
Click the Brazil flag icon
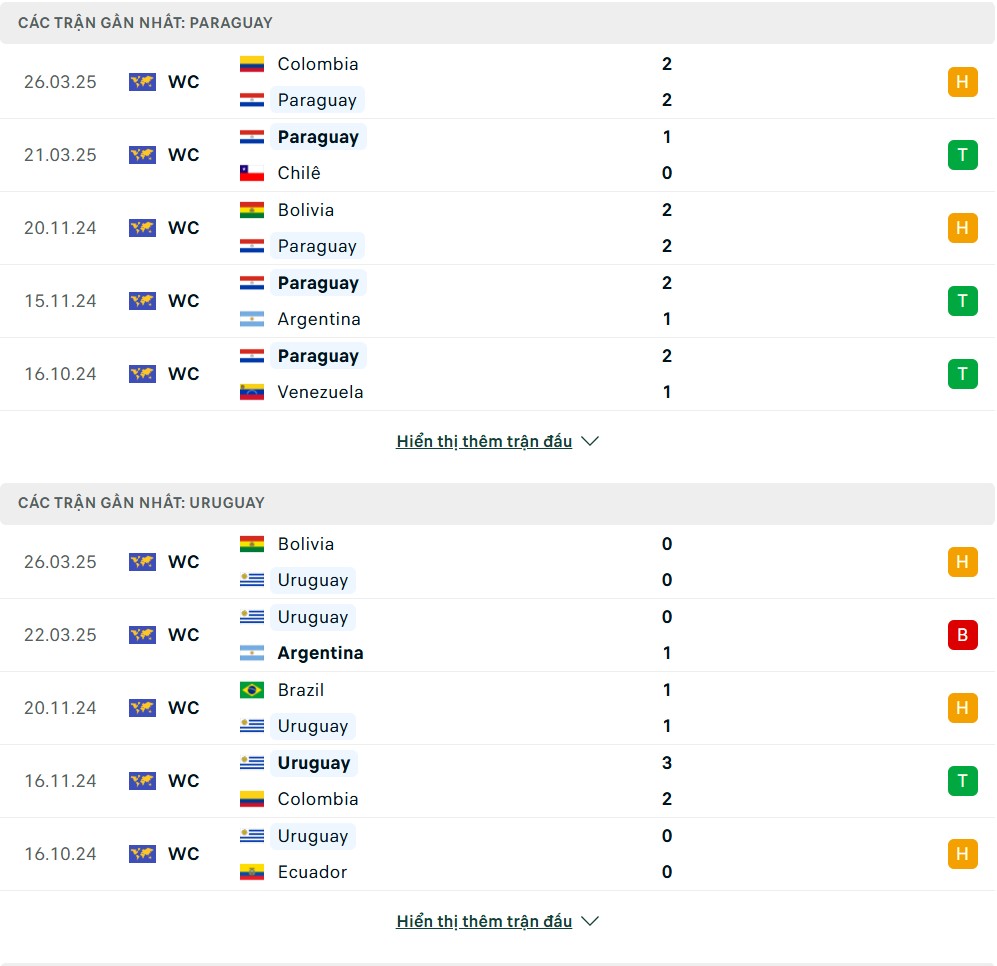252,690
